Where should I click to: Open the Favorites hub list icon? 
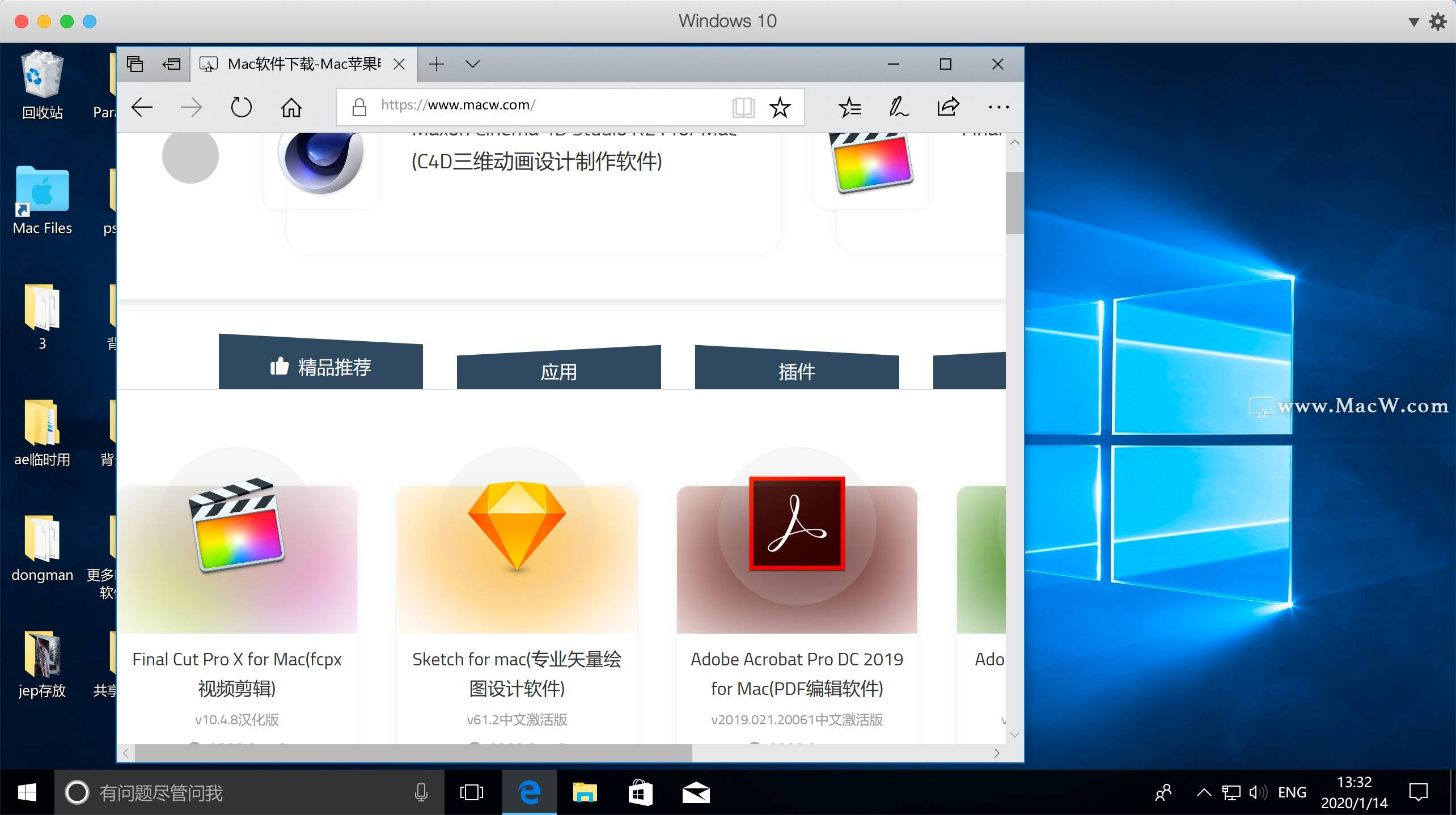pos(849,107)
